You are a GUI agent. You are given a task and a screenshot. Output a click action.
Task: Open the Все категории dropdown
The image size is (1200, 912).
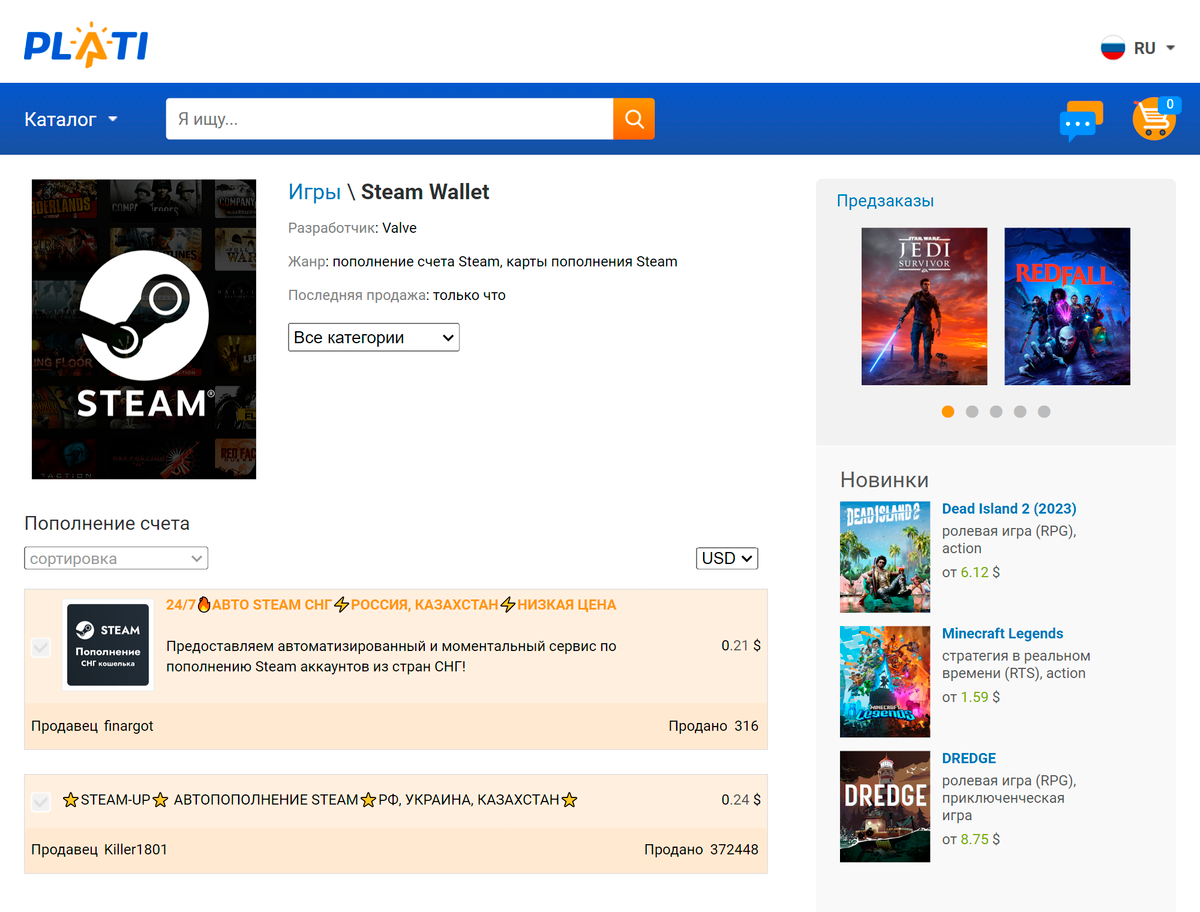click(373, 337)
